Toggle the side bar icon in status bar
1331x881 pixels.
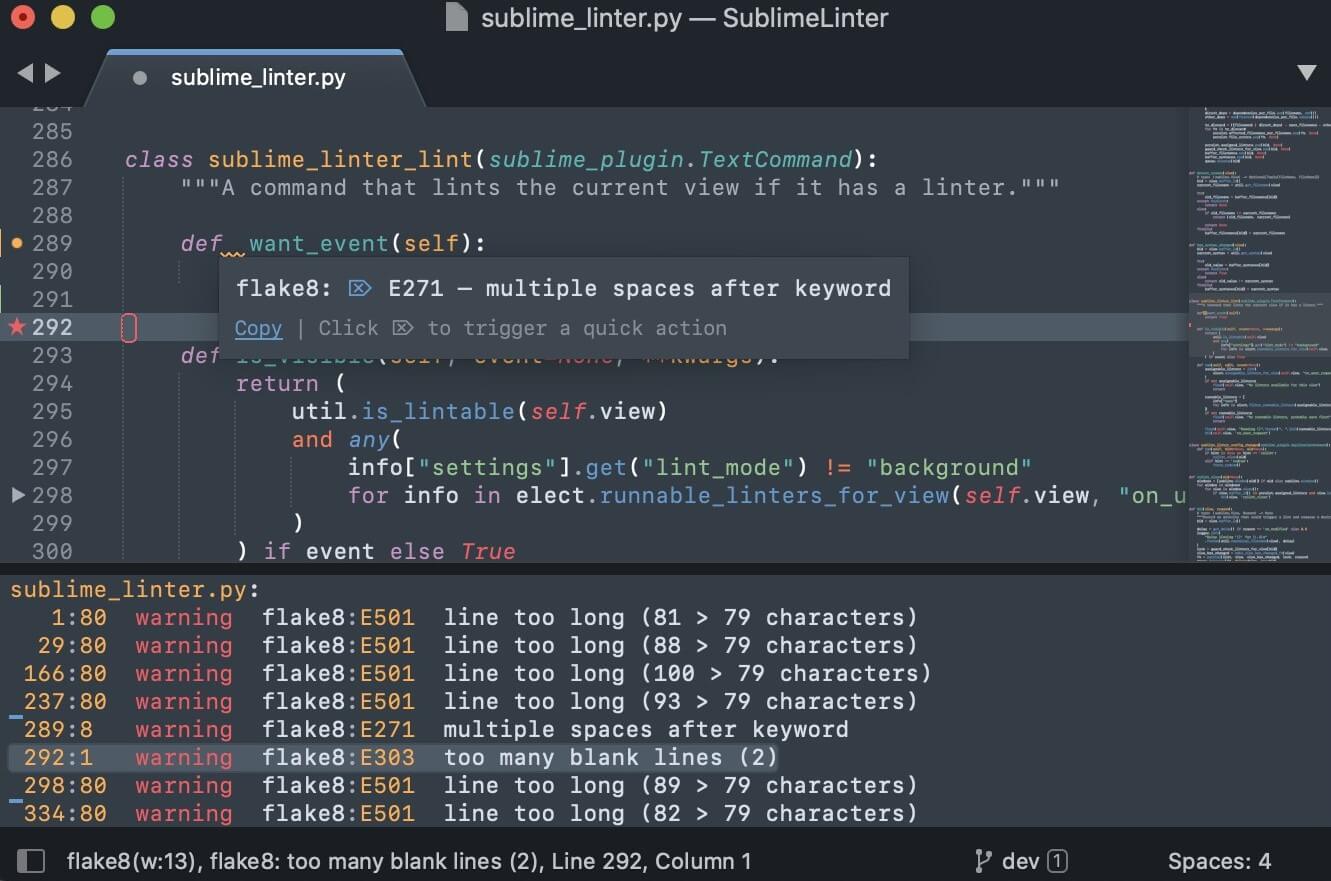(31, 861)
